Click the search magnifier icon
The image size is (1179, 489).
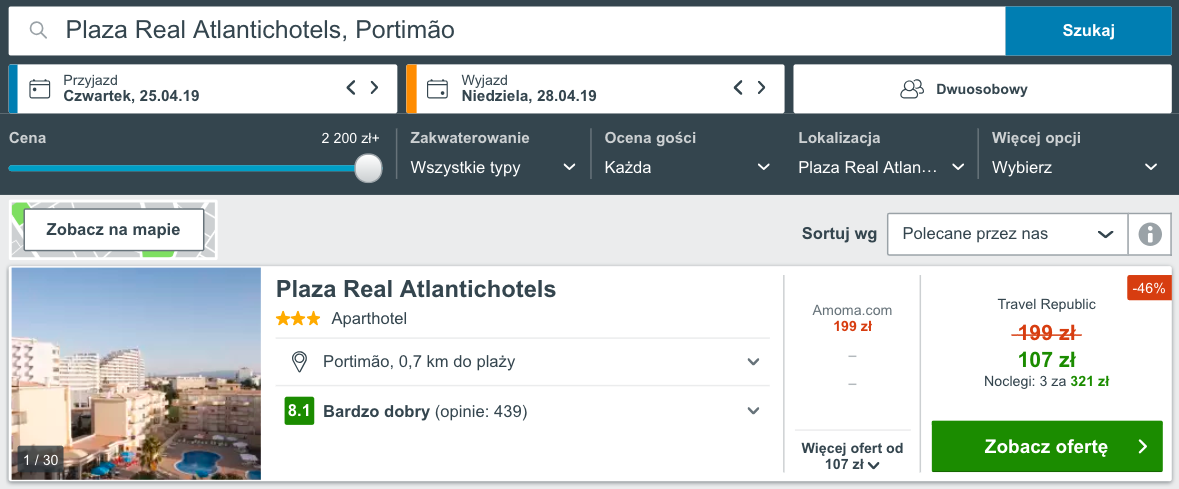tap(39, 31)
